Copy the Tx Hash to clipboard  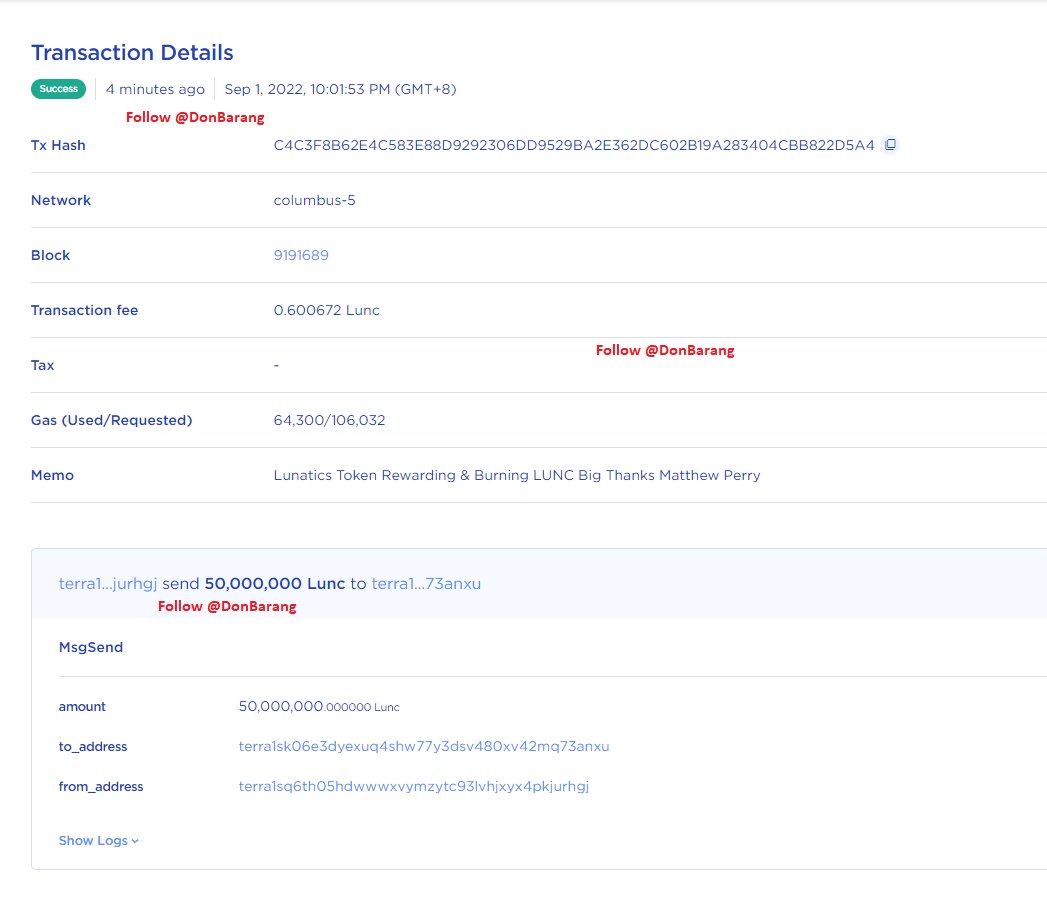890,144
